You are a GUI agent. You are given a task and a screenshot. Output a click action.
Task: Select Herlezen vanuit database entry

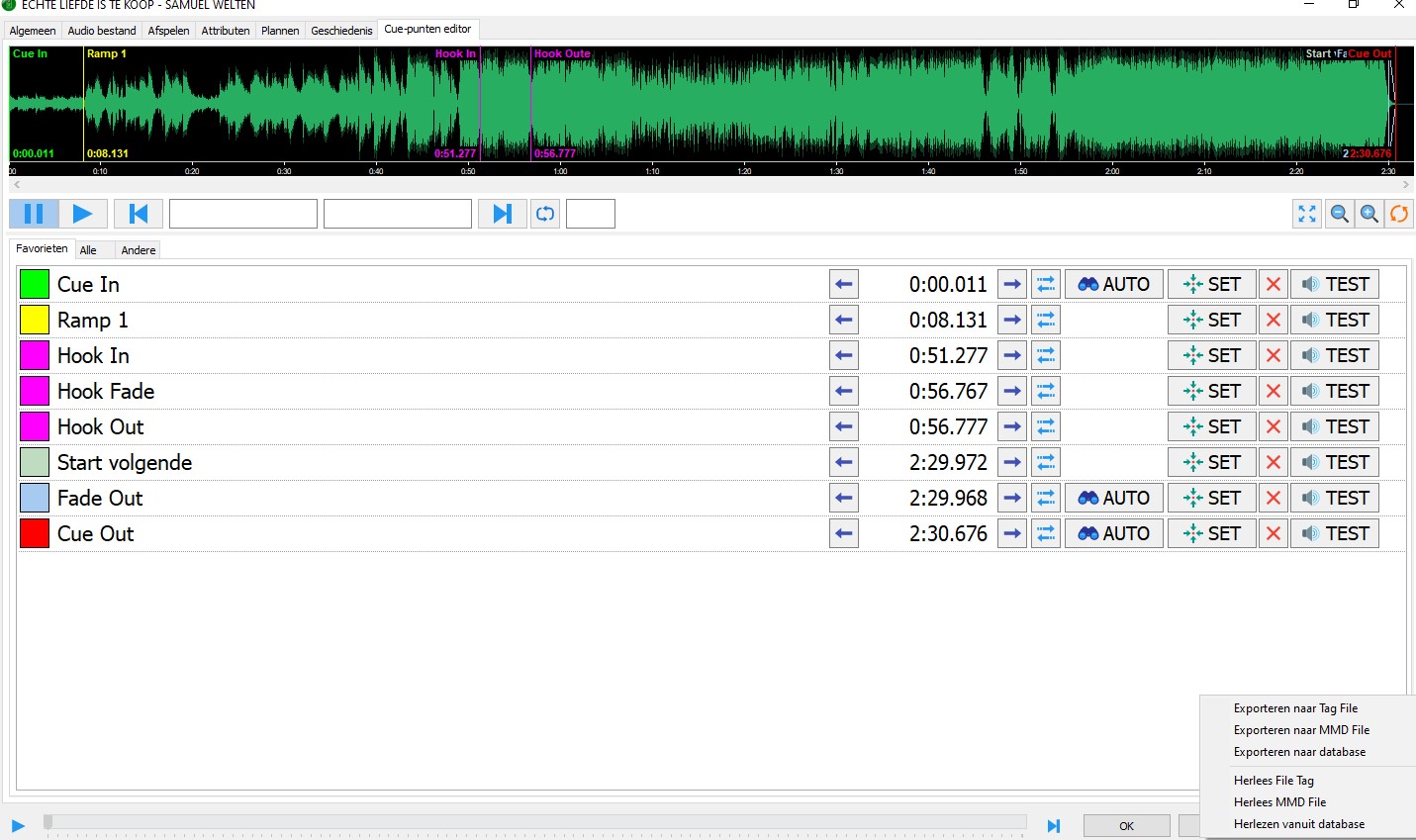click(x=1299, y=824)
